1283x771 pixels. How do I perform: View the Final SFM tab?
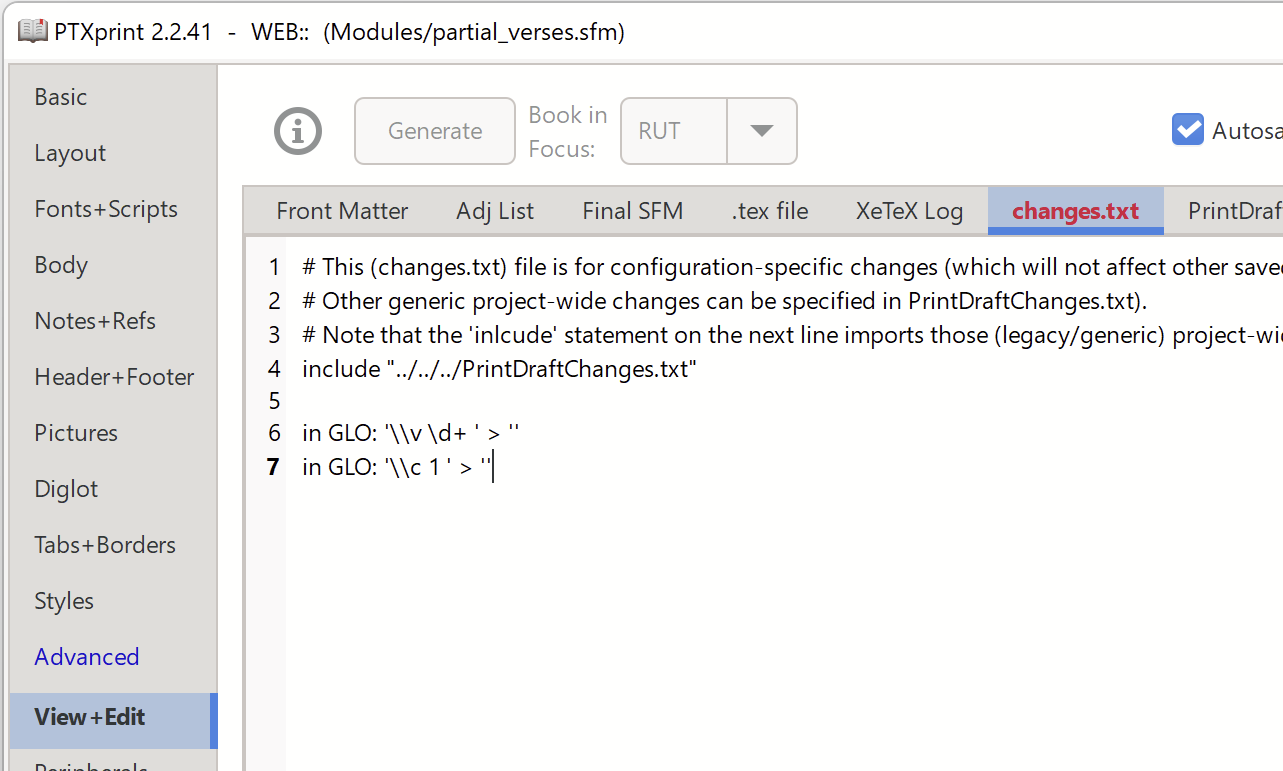(x=632, y=211)
